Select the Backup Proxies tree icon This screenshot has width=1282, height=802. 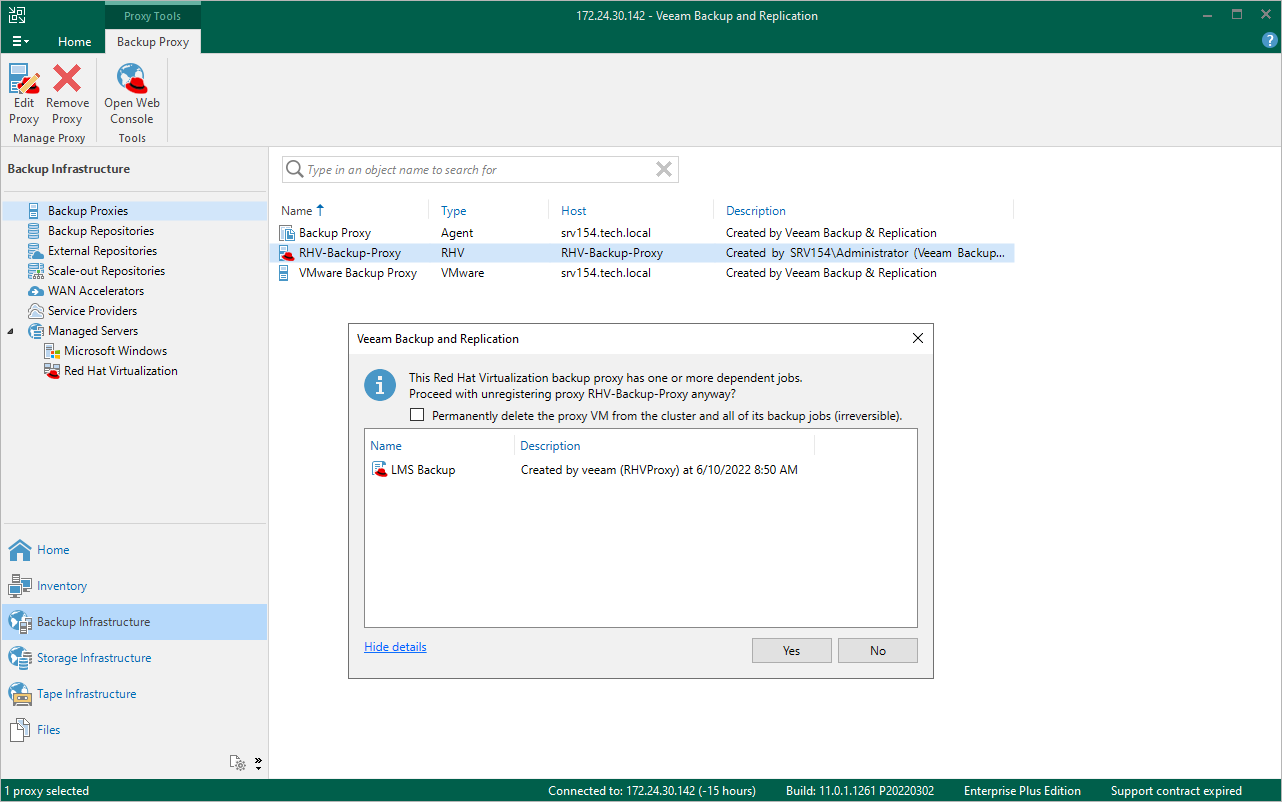point(34,211)
